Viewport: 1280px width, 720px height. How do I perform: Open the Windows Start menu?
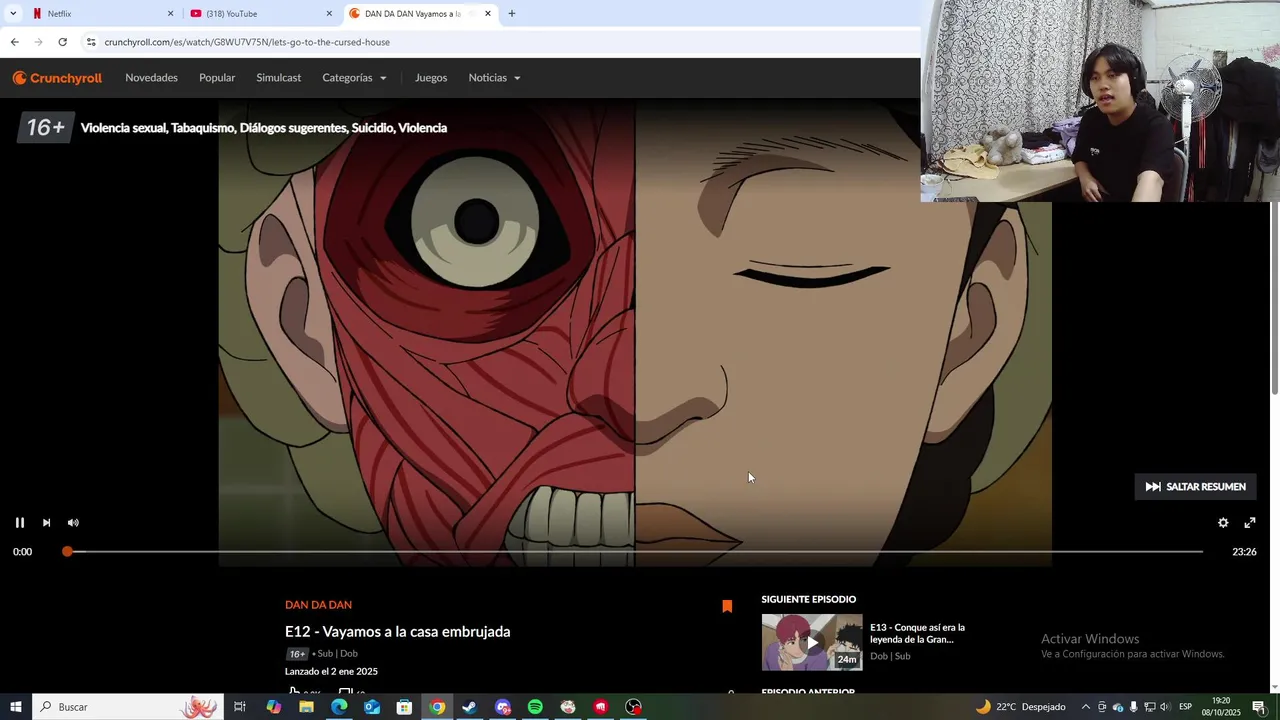coord(16,707)
